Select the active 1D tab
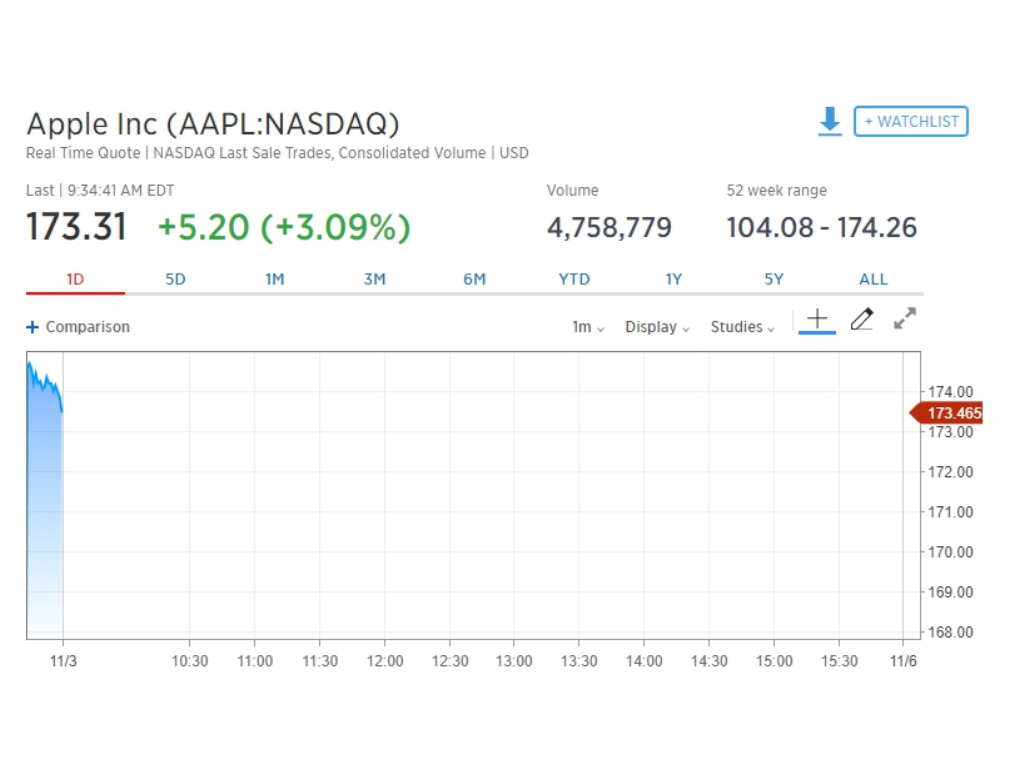 (75, 280)
